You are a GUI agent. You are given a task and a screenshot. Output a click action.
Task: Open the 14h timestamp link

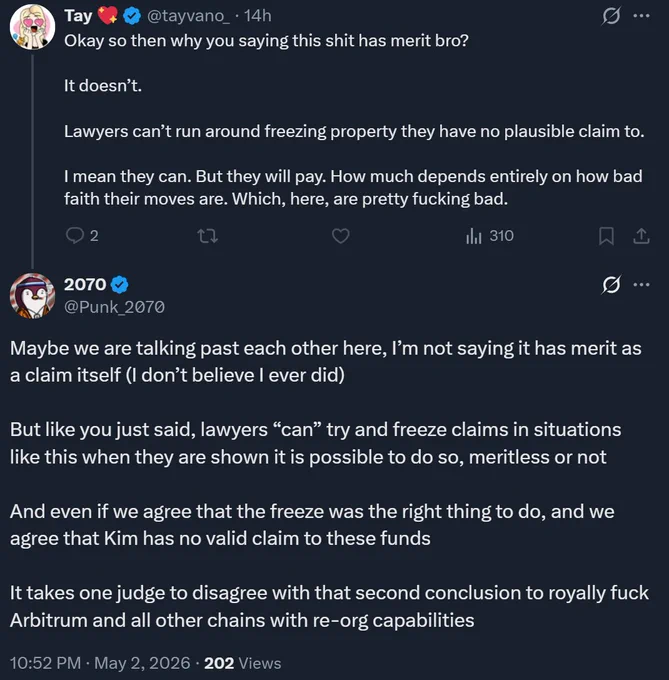[x=258, y=16]
